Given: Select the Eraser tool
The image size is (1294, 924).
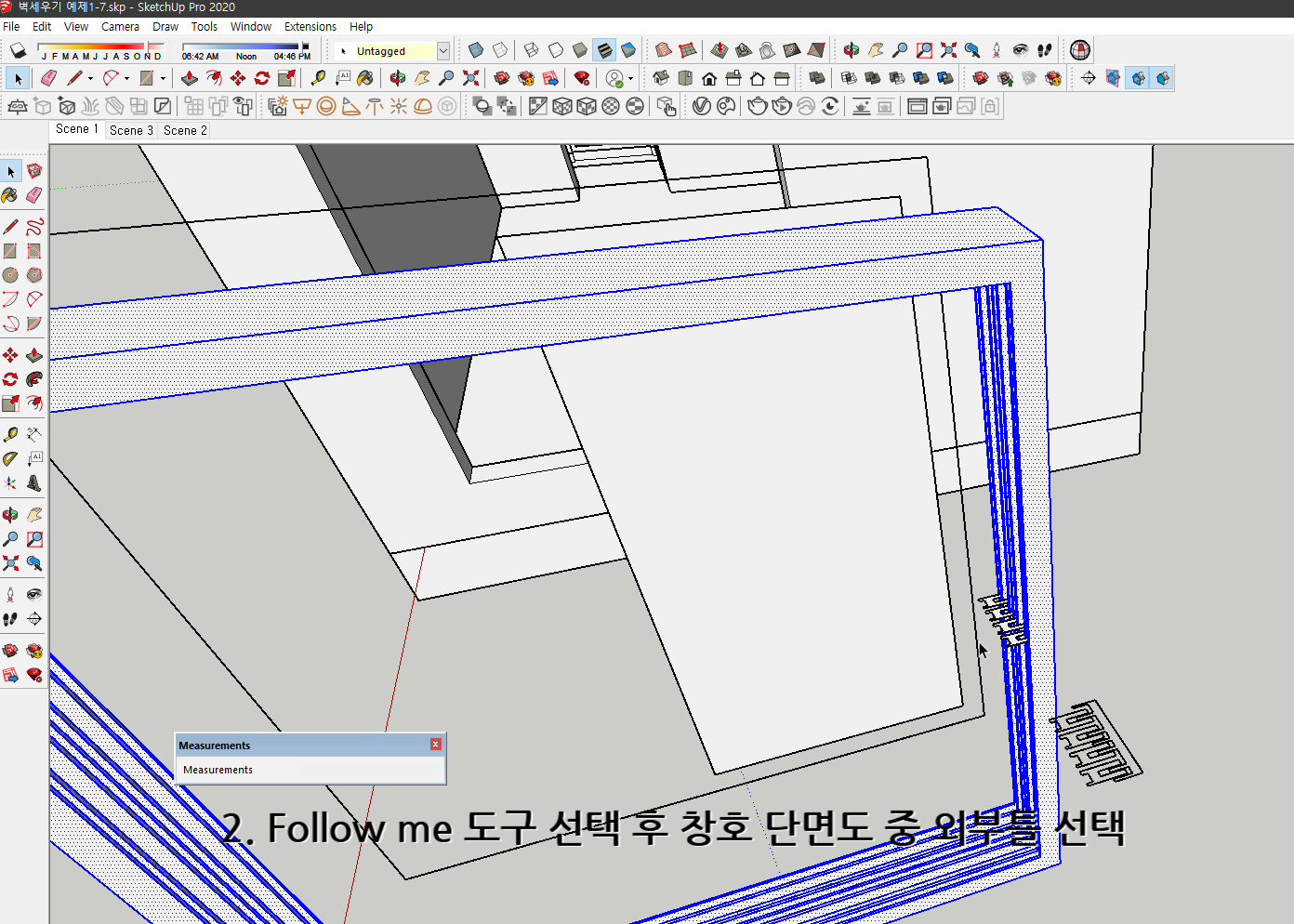Looking at the screenshot, I should point(48,77).
